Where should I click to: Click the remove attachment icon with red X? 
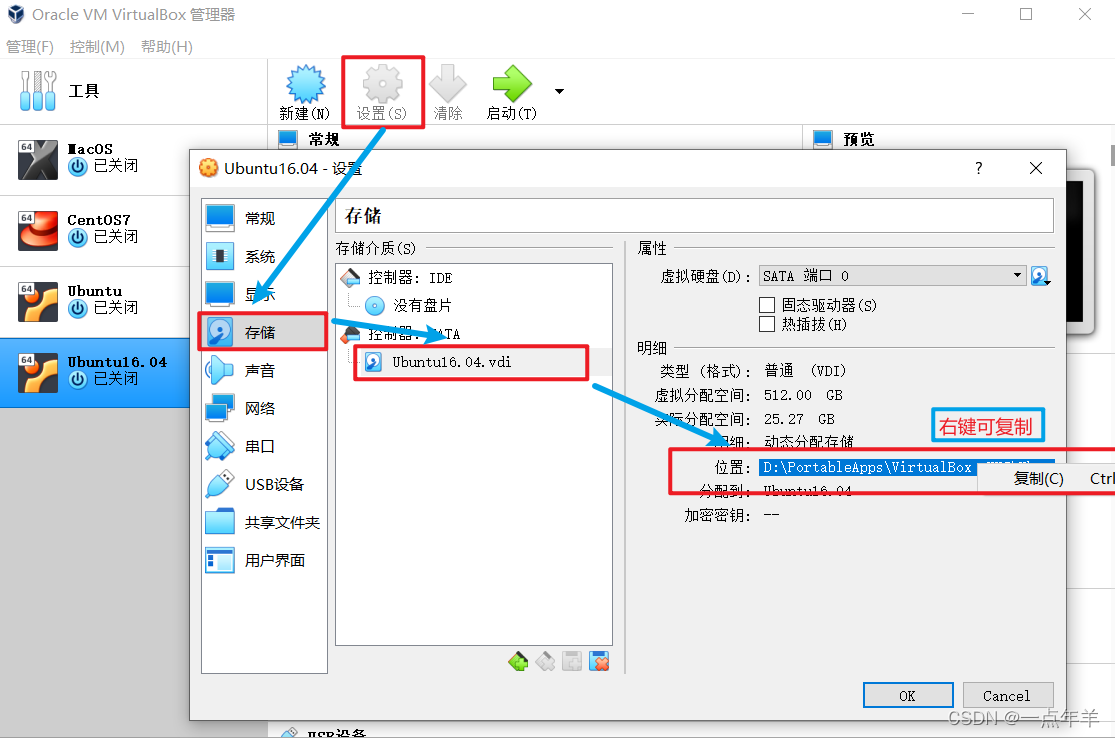pos(599,661)
